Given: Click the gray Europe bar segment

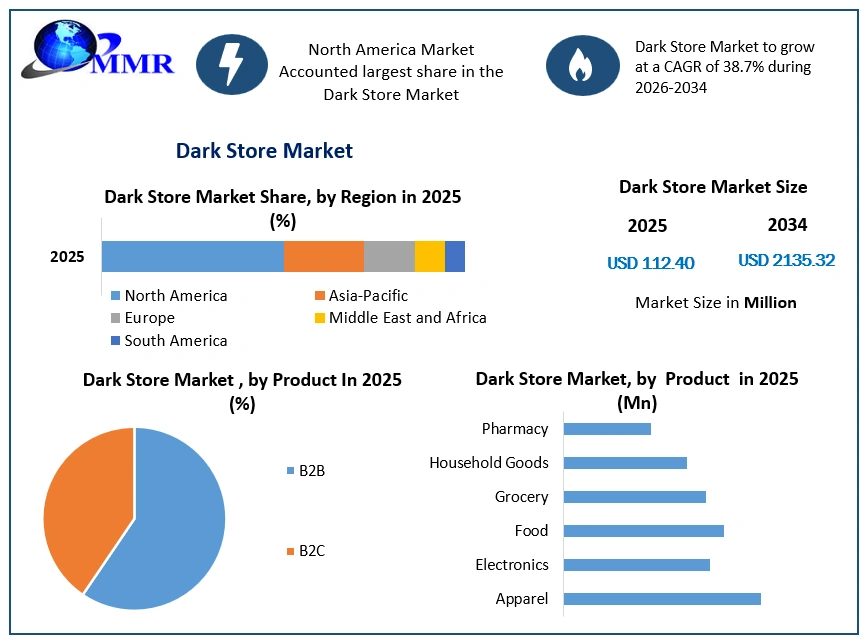Looking at the screenshot, I should pyautogui.click(x=389, y=257).
